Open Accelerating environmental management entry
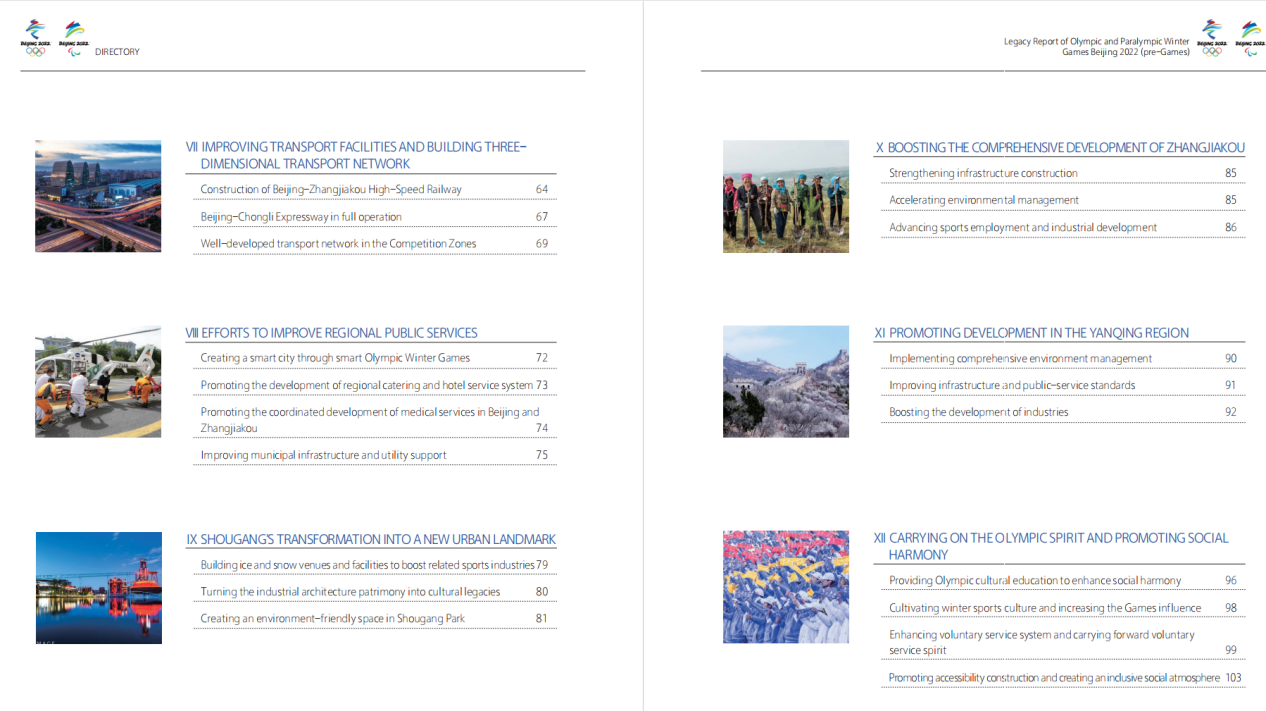This screenshot has height=711, width=1266. coord(984,200)
